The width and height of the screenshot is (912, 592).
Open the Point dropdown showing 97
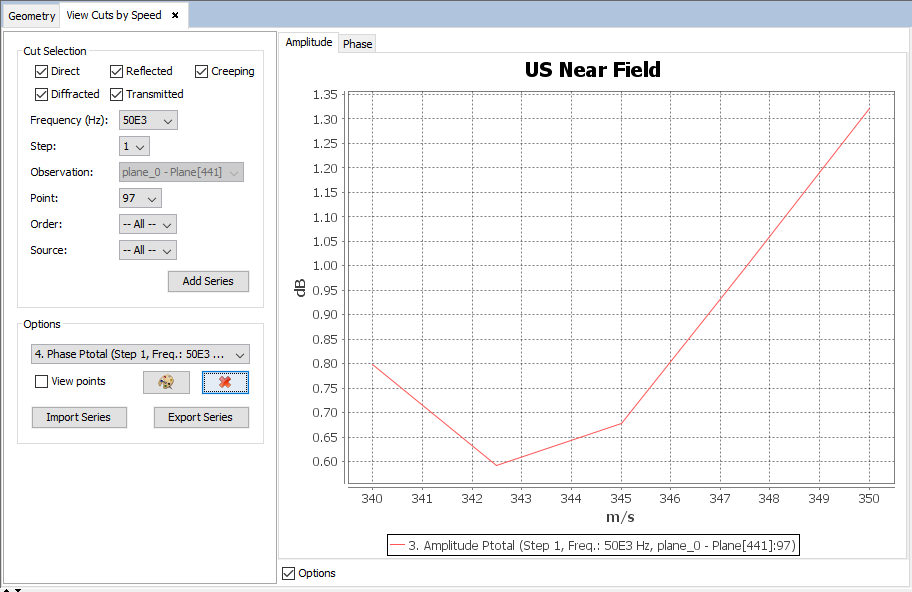coord(140,198)
